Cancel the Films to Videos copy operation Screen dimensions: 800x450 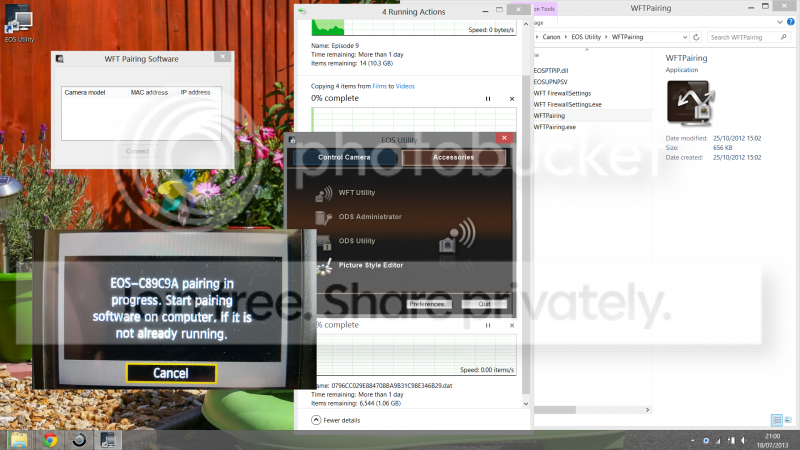[x=512, y=98]
